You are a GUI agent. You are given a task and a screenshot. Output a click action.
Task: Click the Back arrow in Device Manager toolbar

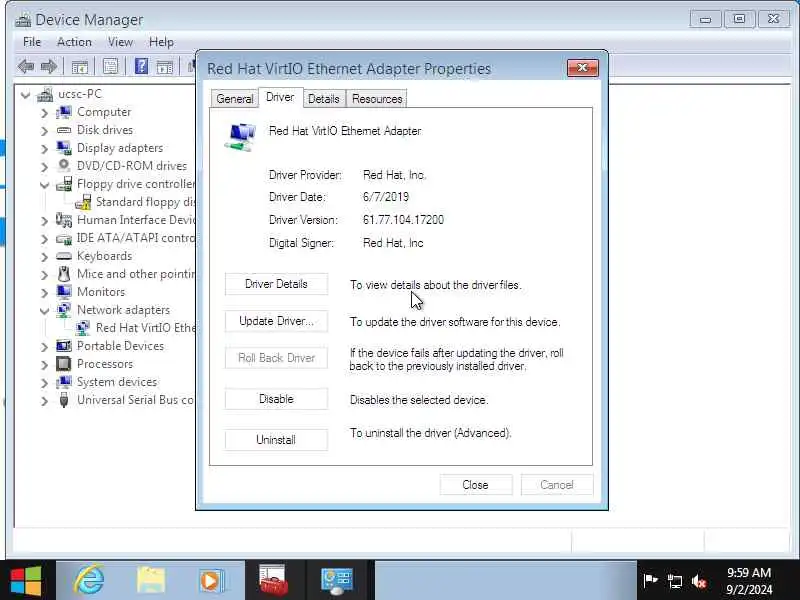(26, 66)
